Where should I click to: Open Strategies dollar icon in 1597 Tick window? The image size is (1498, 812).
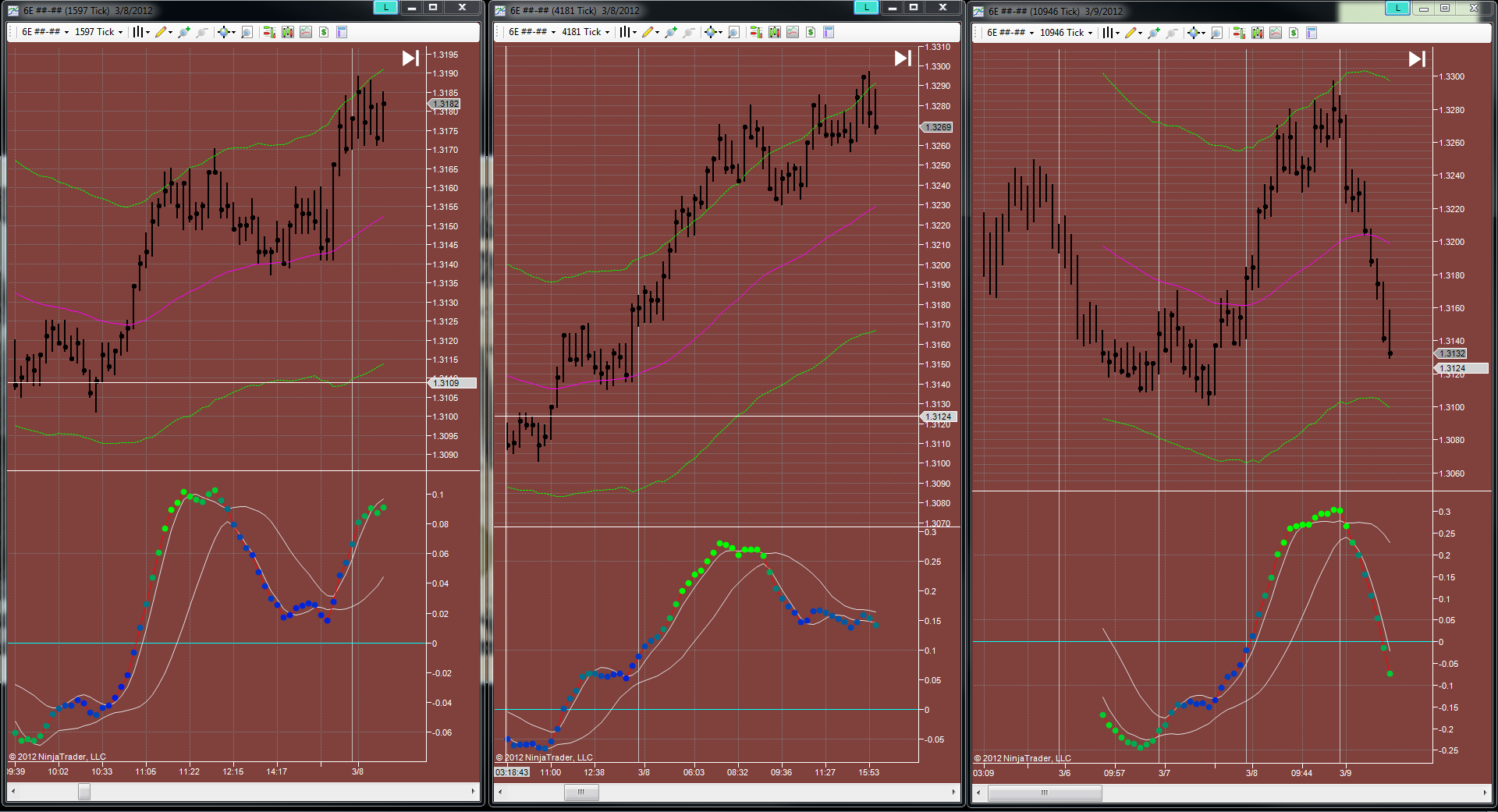point(324,32)
